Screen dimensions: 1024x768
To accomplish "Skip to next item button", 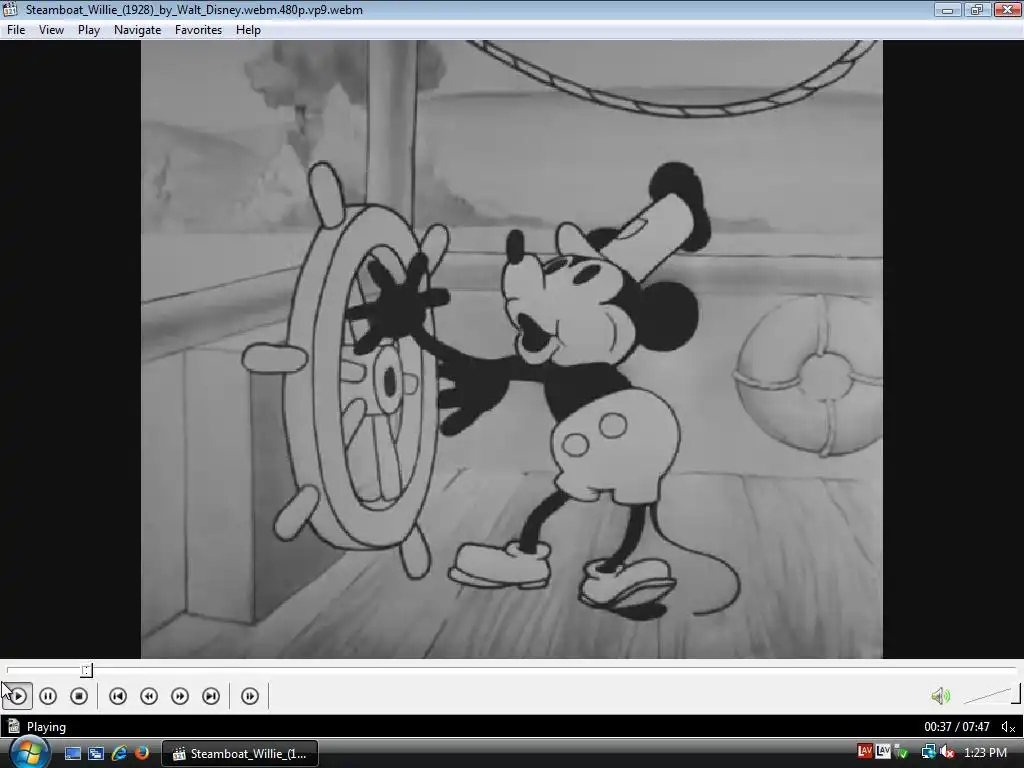I will tap(211, 696).
